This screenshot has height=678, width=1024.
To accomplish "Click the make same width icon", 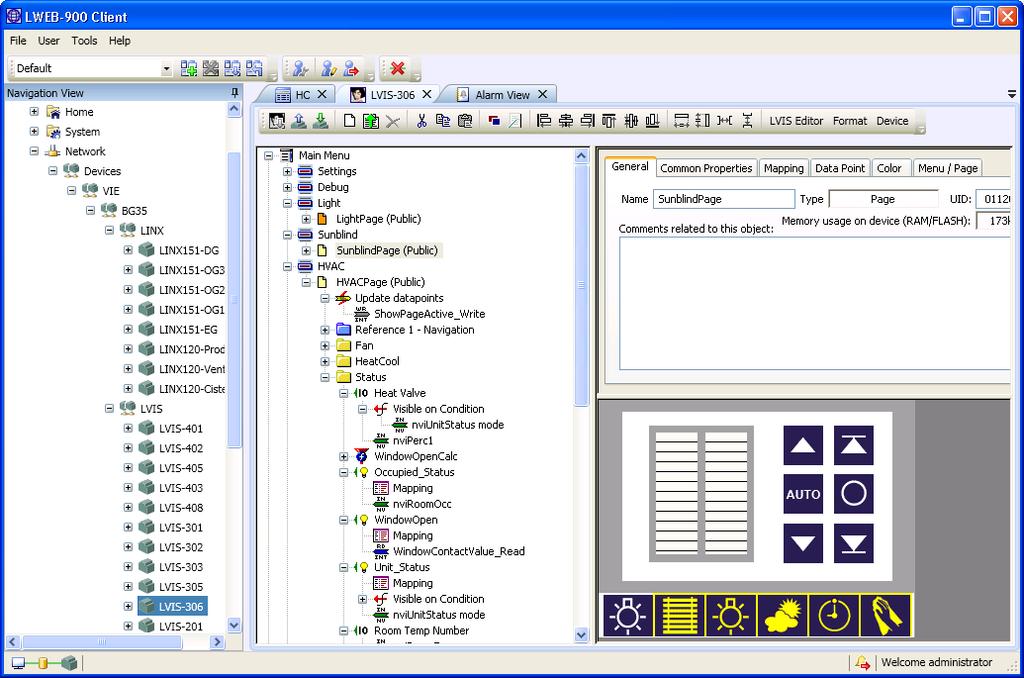I will click(681, 121).
